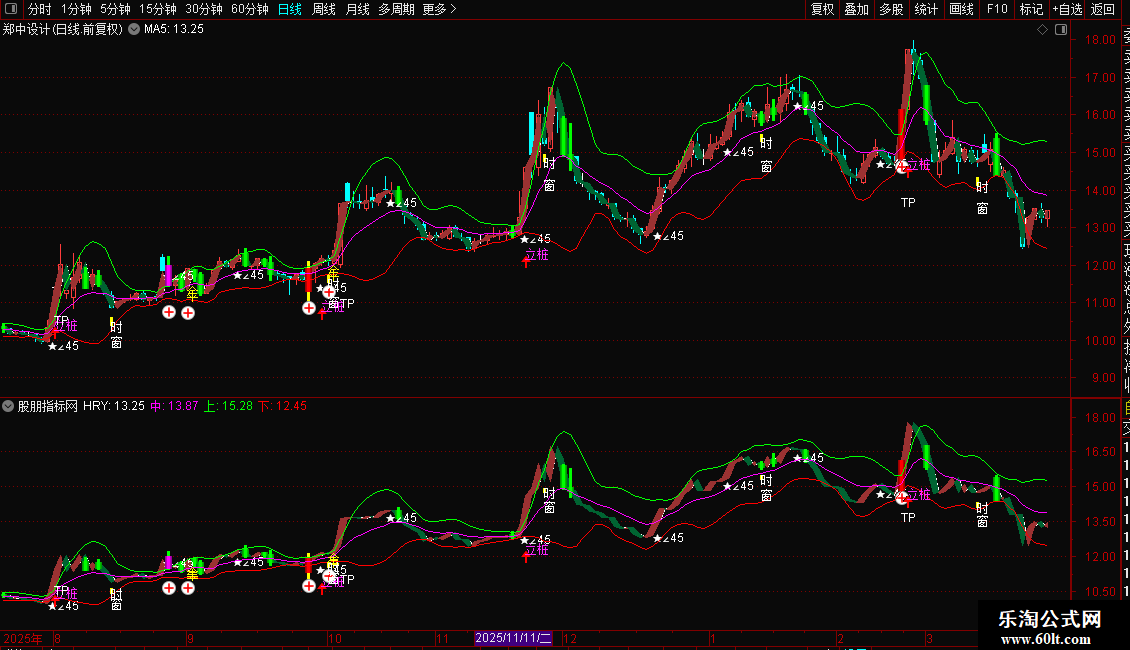Select the 日线 daily period
Screen dimensions: 1130x650
(x=290, y=9)
